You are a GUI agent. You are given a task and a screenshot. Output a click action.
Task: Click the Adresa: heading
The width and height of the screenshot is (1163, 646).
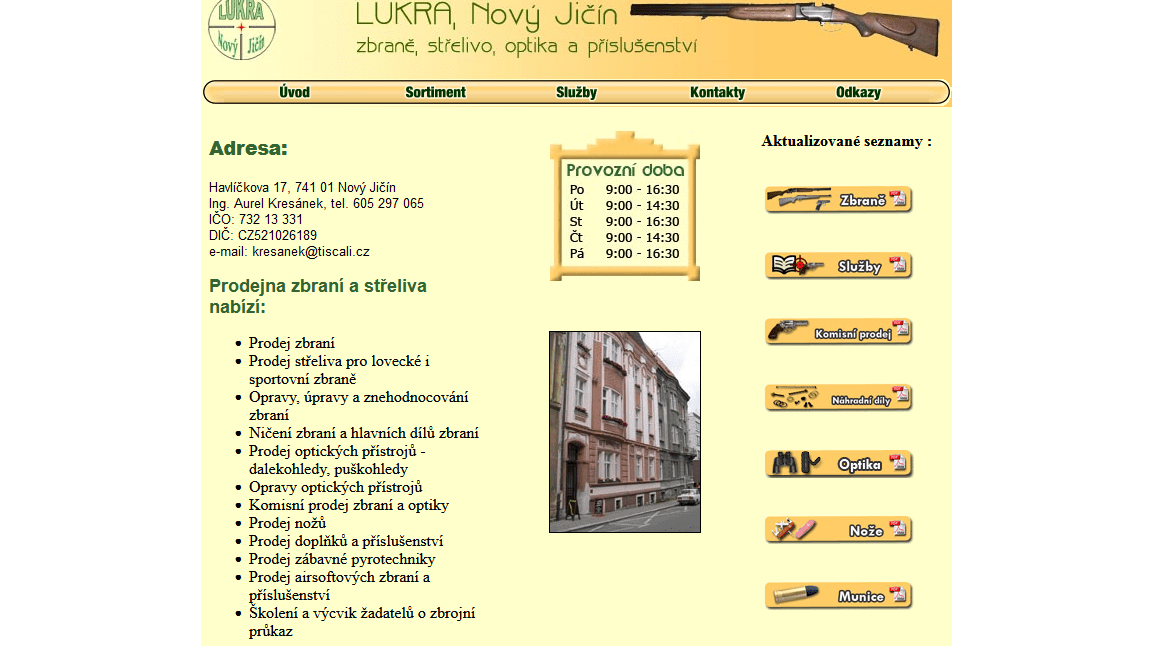tap(248, 148)
